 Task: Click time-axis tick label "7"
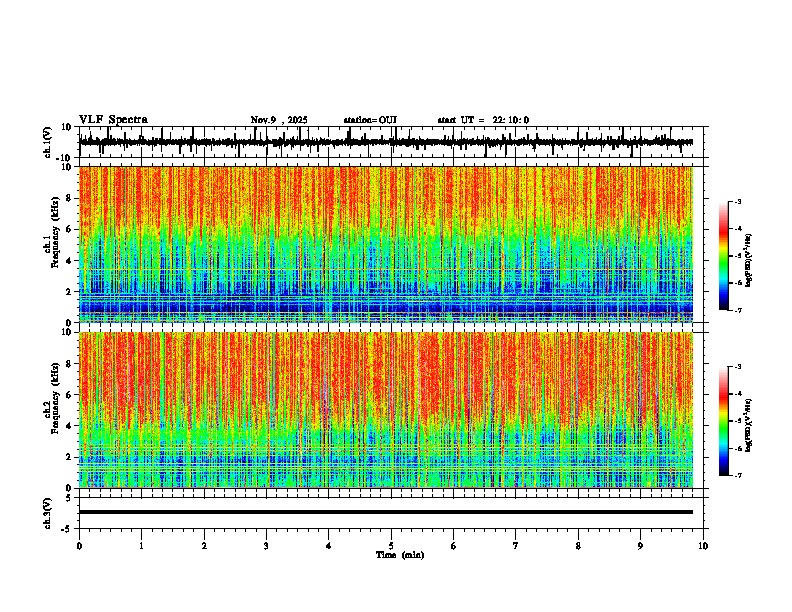pos(516,546)
